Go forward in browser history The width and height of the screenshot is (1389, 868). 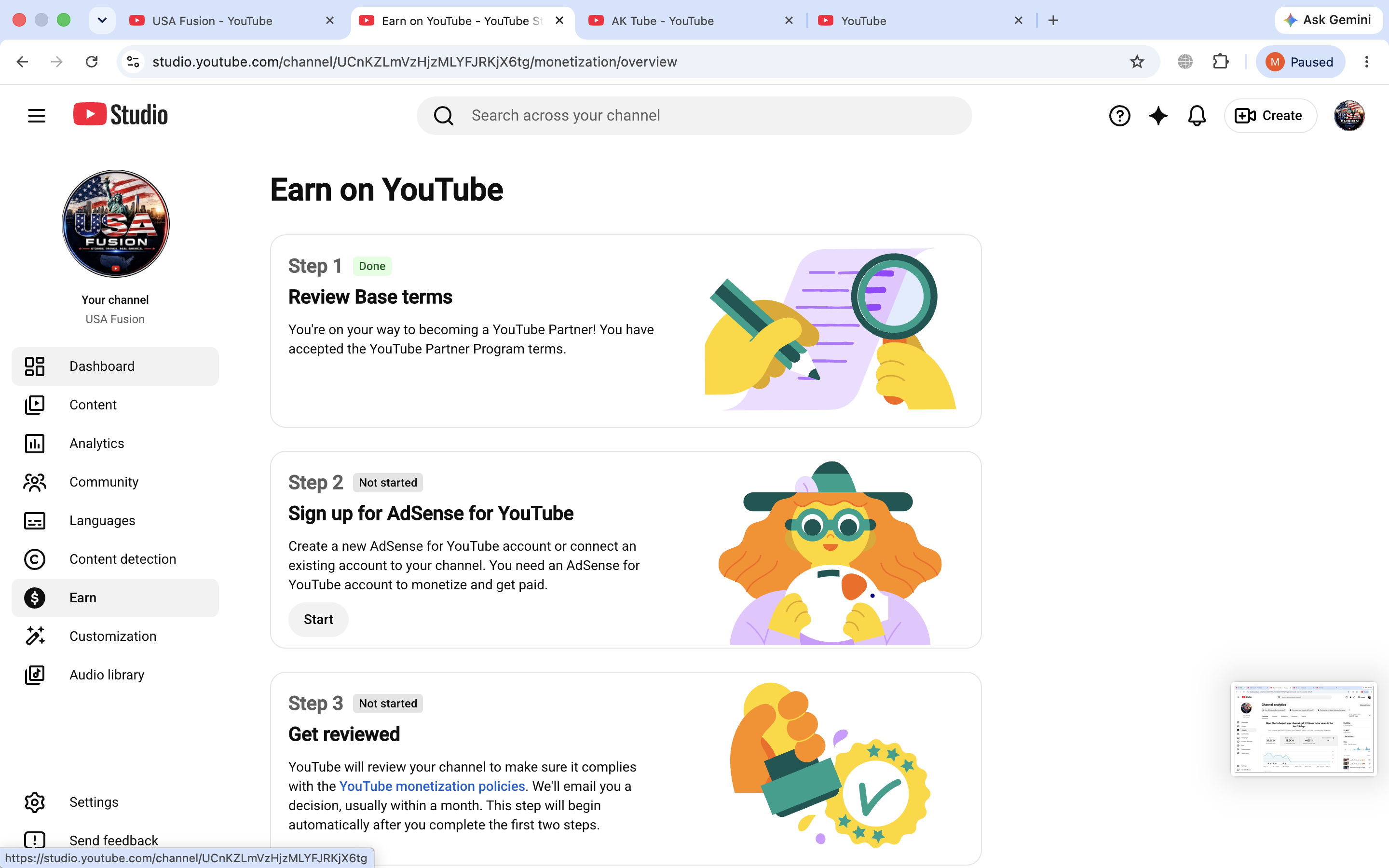click(x=57, y=61)
